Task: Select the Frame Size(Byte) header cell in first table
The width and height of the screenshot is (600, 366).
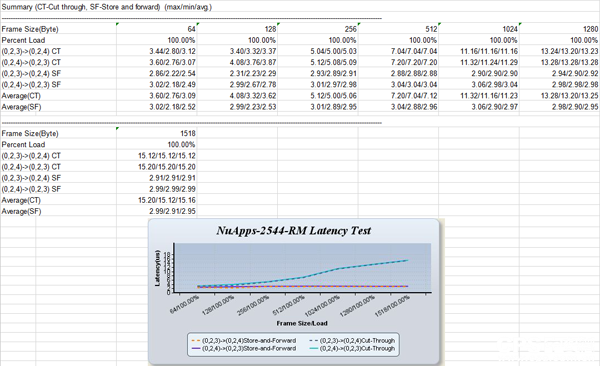Action: [30, 29]
